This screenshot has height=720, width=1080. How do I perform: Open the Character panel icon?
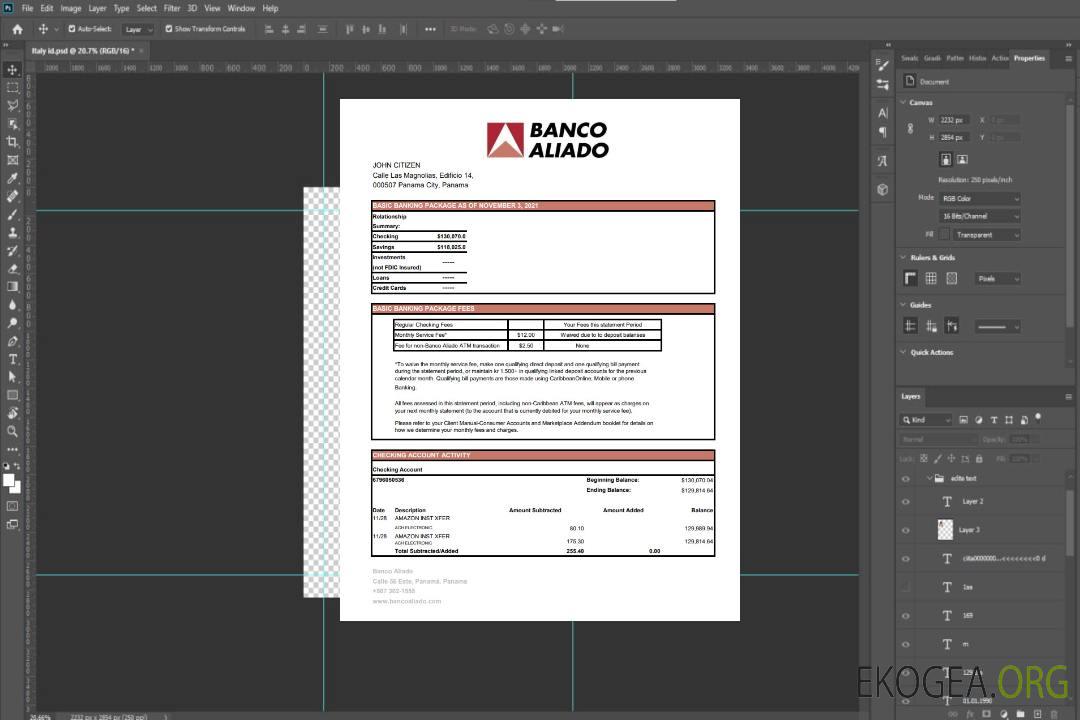click(883, 112)
